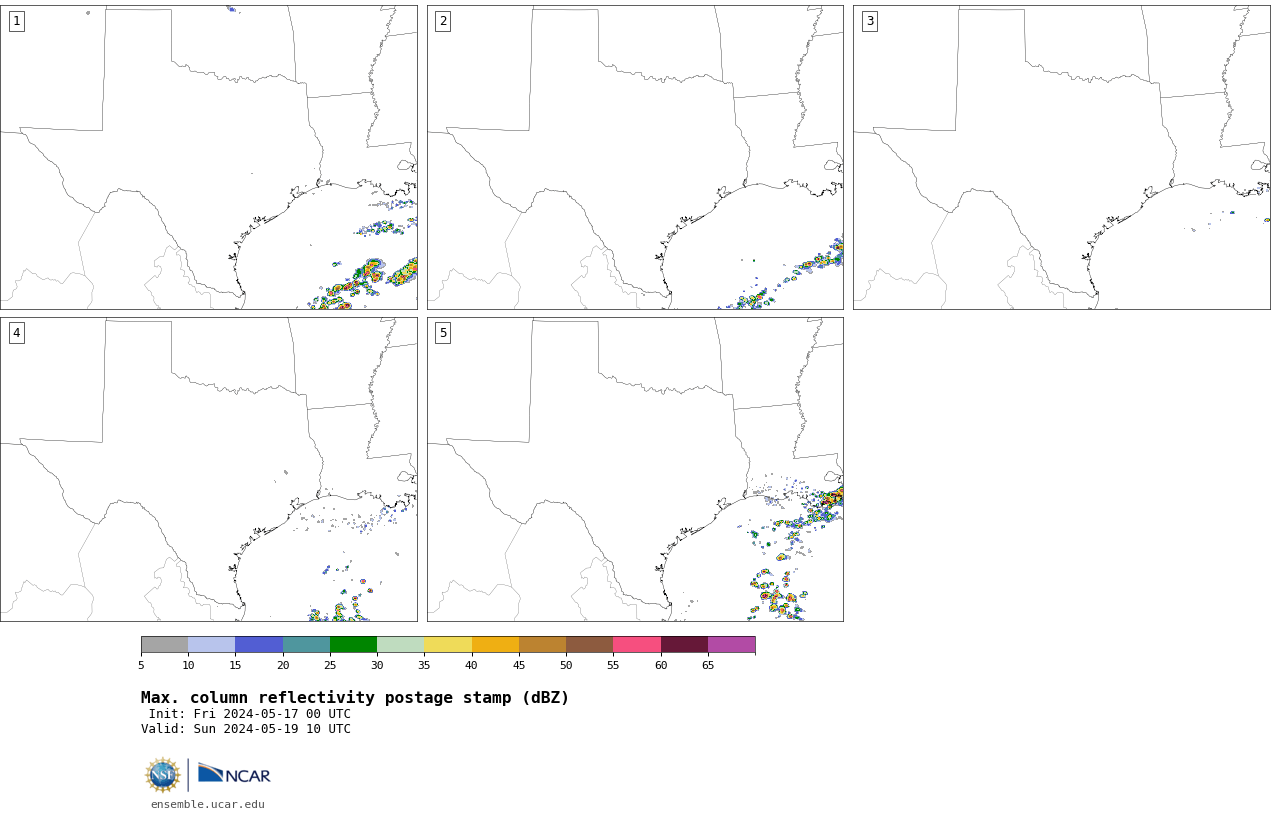Click the panel number 1 label

click(x=16, y=21)
